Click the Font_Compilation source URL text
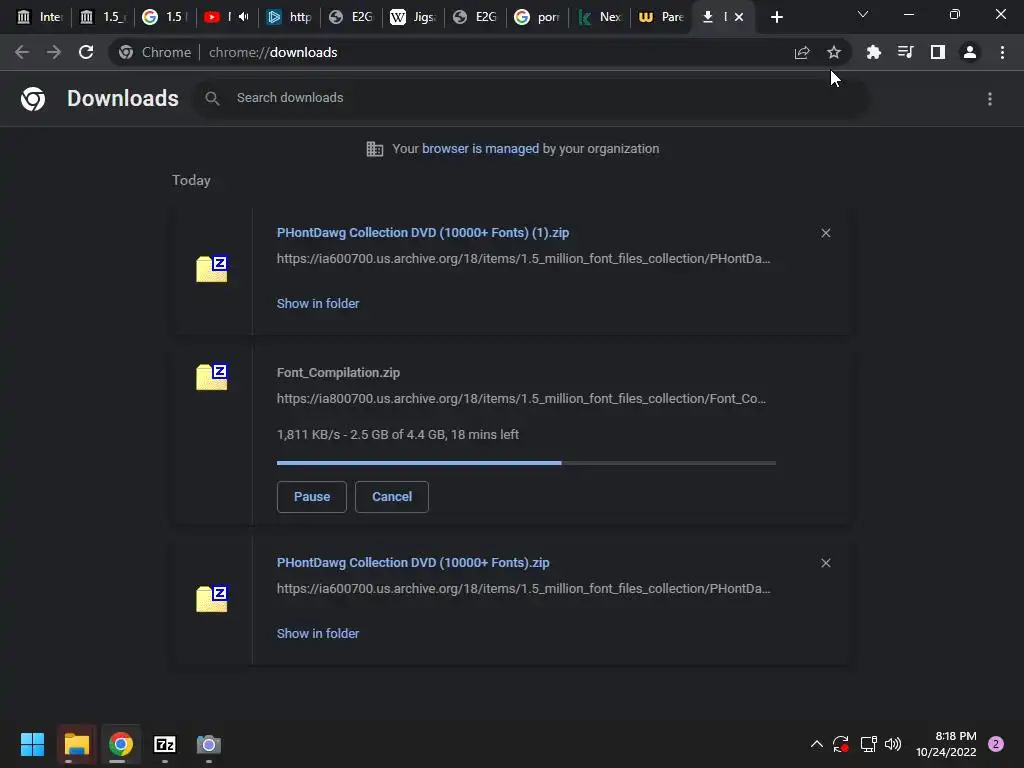This screenshot has height=768, width=1024. click(x=521, y=398)
